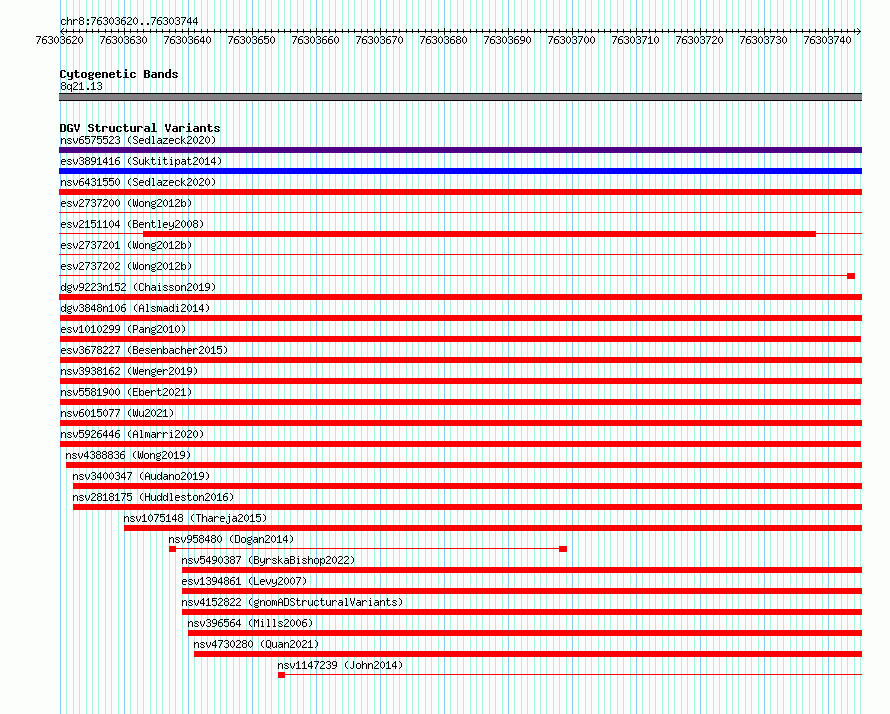The image size is (890, 714).
Task: Open nsv6015077 (Wu2021) variant label
Action: tap(117, 413)
